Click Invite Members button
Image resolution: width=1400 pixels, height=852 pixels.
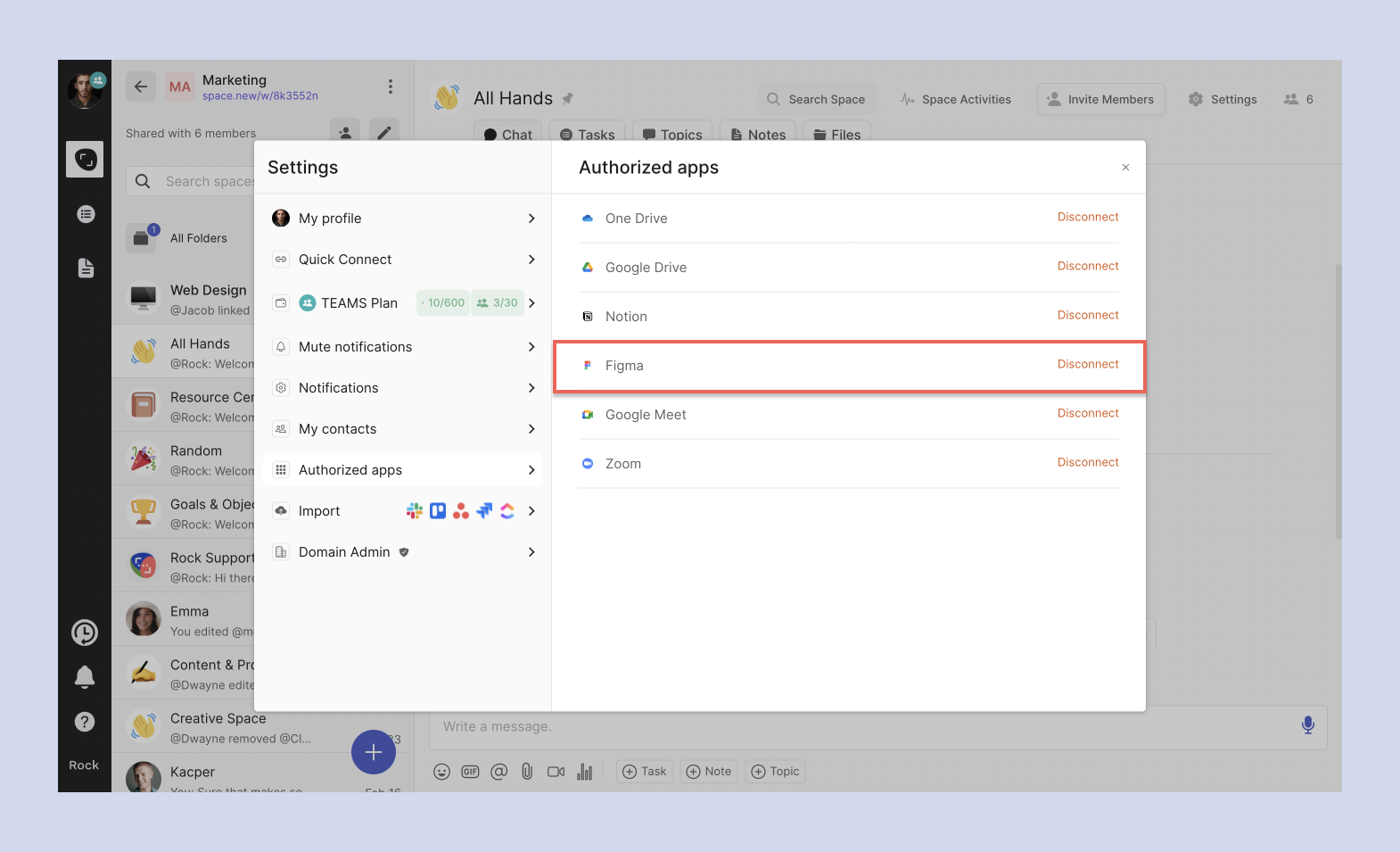(x=1101, y=99)
